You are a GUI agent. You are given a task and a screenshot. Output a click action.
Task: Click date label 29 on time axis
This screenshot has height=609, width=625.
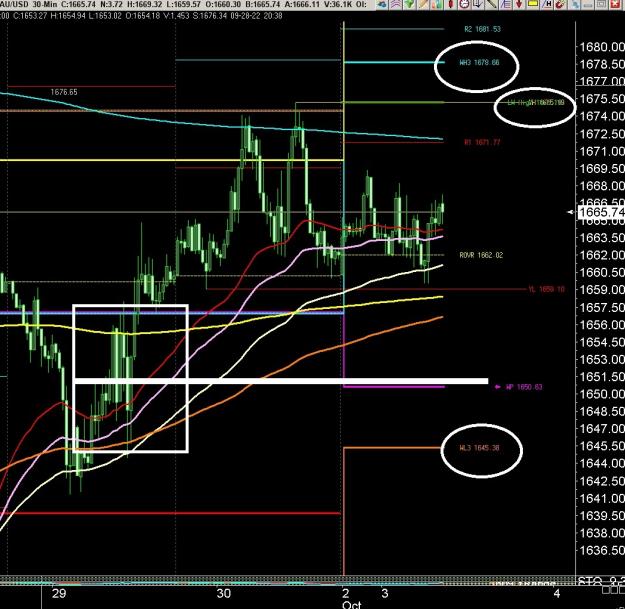click(59, 593)
